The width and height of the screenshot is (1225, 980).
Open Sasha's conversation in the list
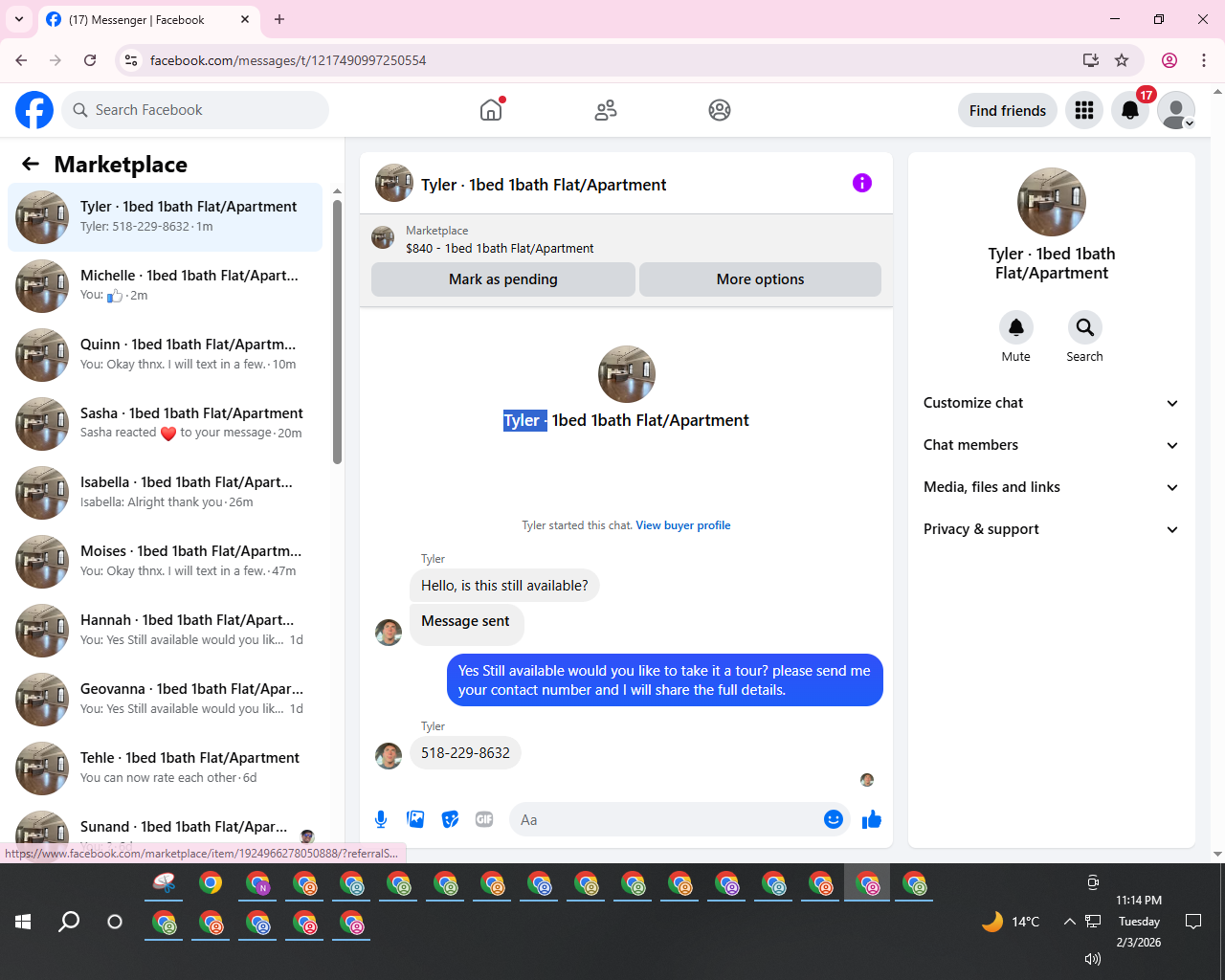tap(166, 424)
